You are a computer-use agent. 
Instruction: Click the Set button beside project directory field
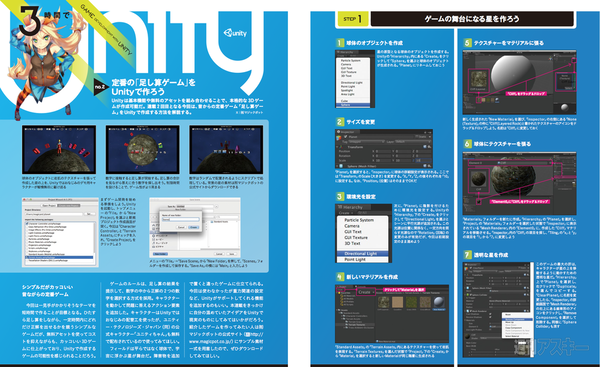(x=90, y=214)
